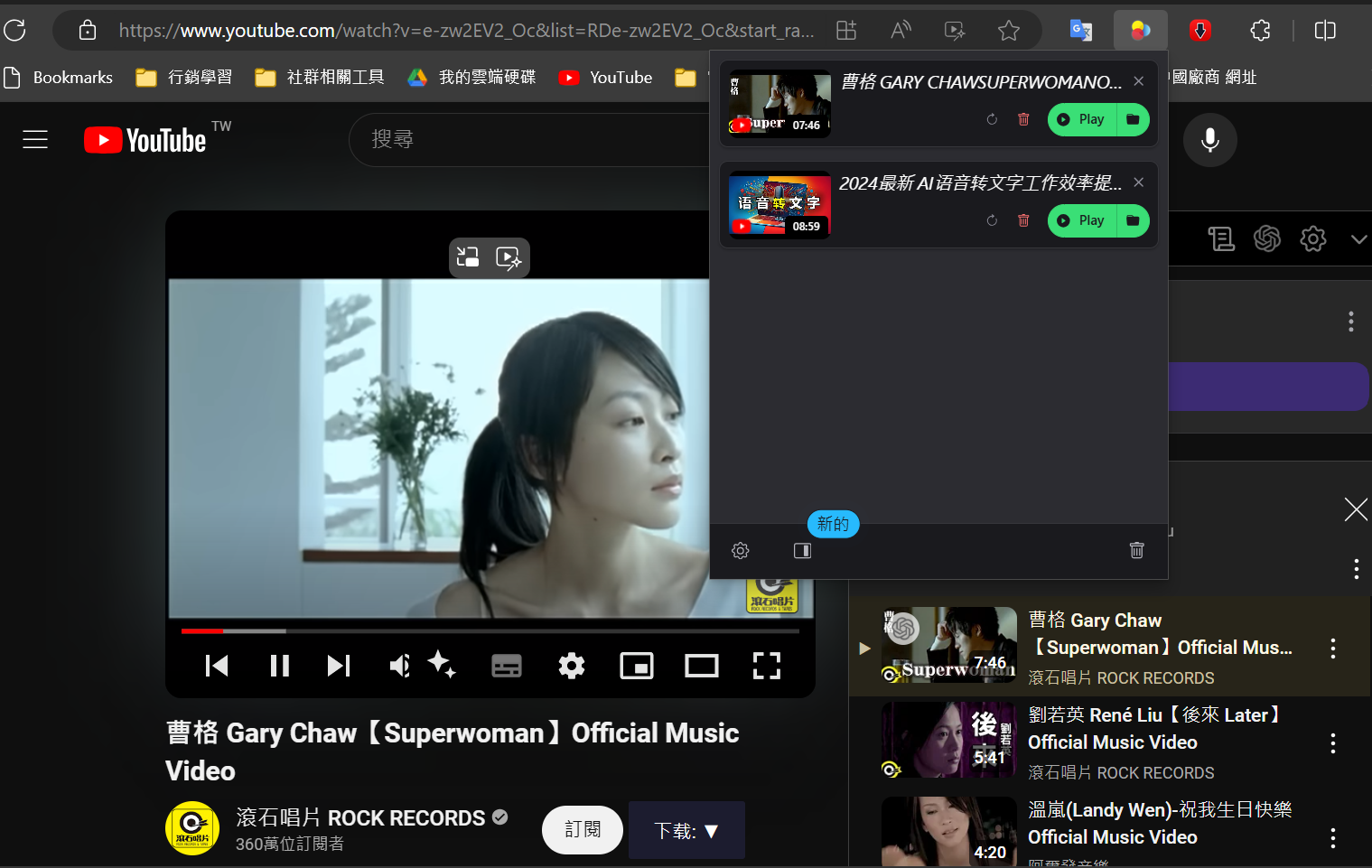Enter fullscreen video mode
The image size is (1372, 868).
pyautogui.click(x=766, y=666)
